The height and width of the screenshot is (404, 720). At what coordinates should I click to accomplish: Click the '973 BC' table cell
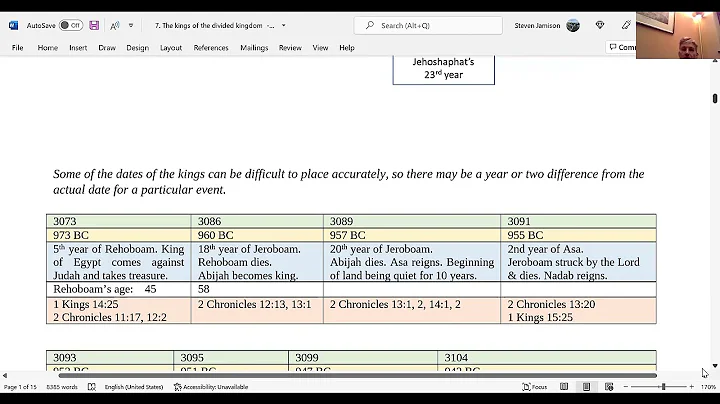point(118,235)
